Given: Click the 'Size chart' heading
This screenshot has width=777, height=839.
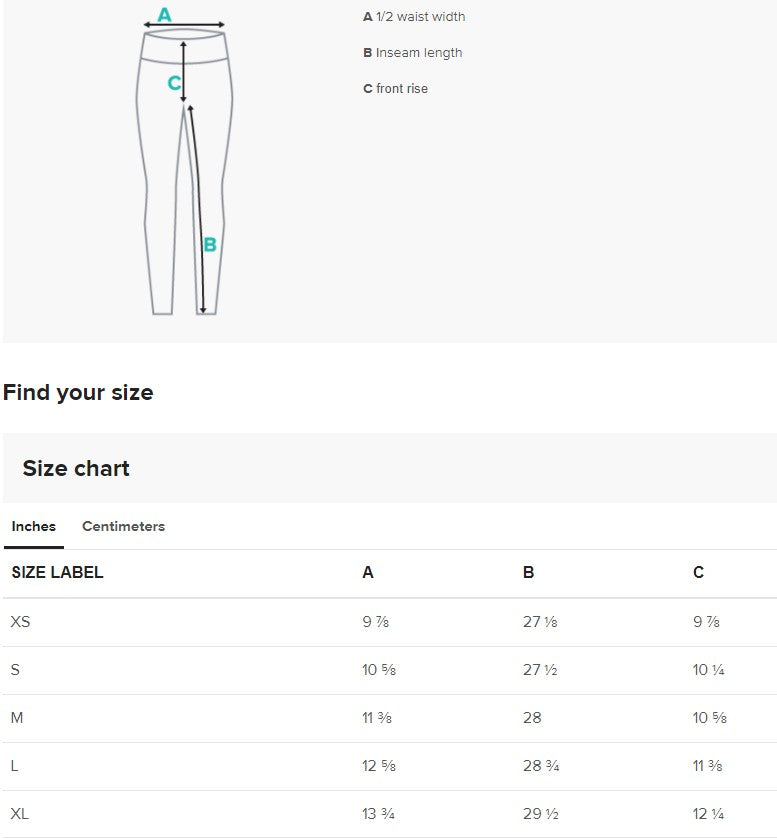Looking at the screenshot, I should [76, 468].
